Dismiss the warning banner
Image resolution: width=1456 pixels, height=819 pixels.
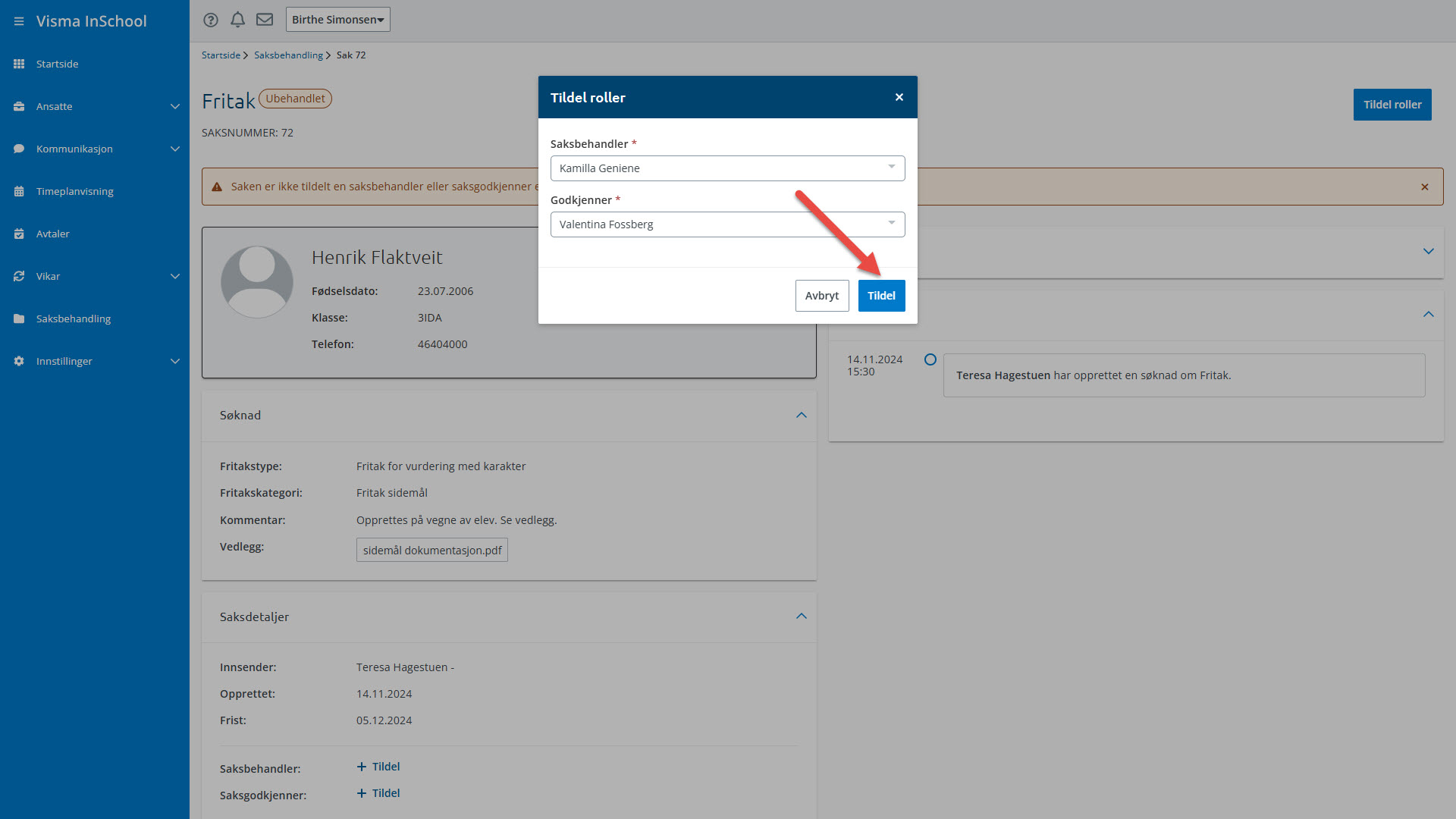click(1425, 187)
